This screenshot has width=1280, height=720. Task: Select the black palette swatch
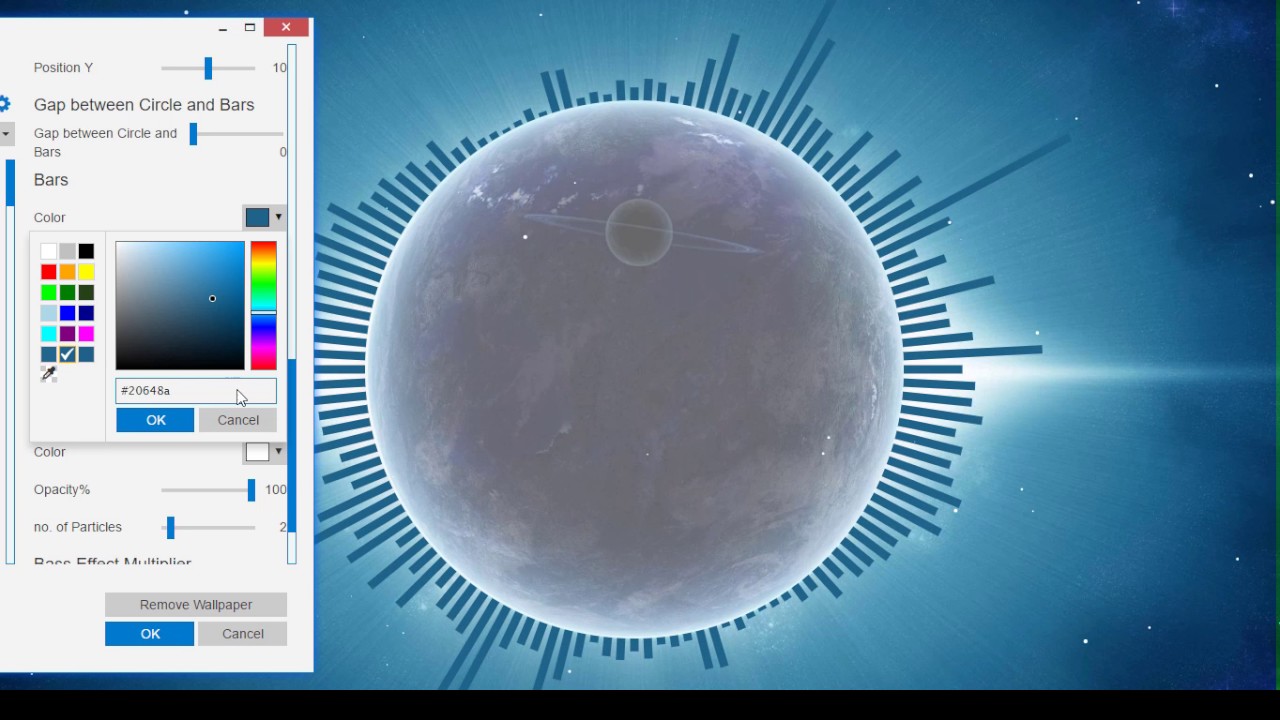pyautogui.click(x=86, y=251)
